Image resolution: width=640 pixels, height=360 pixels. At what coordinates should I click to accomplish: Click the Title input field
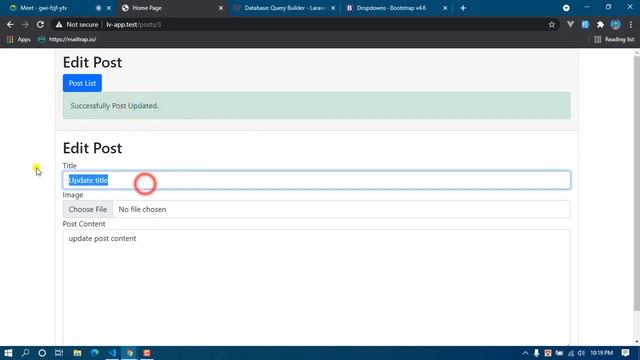317,180
